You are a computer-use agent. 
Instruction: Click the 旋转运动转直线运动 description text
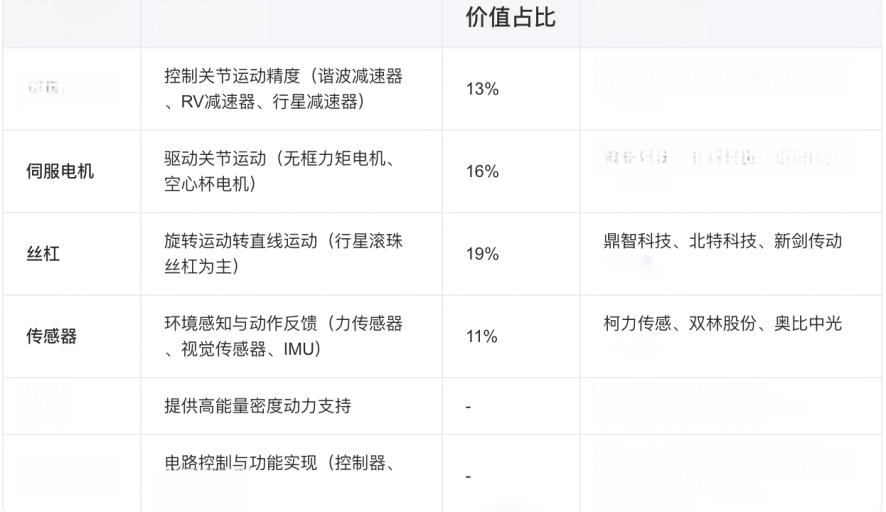click(240, 241)
